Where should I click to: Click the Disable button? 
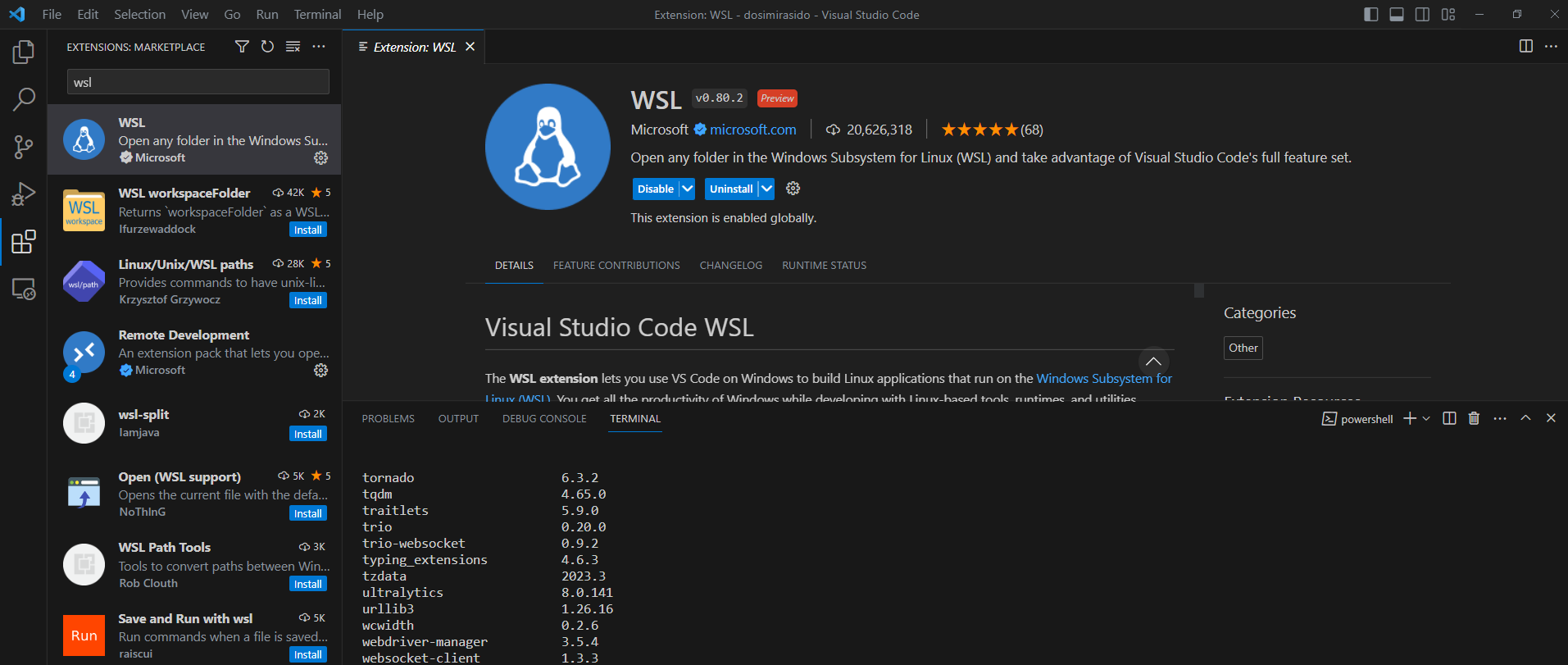(x=656, y=189)
